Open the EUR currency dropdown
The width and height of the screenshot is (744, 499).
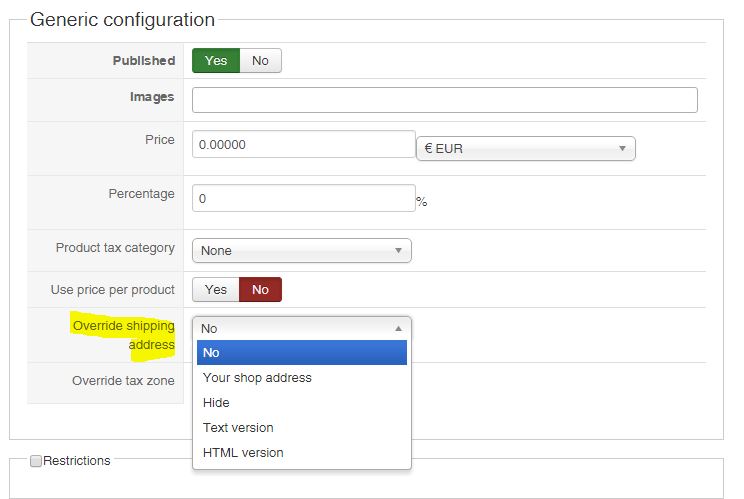pyautogui.click(x=525, y=149)
